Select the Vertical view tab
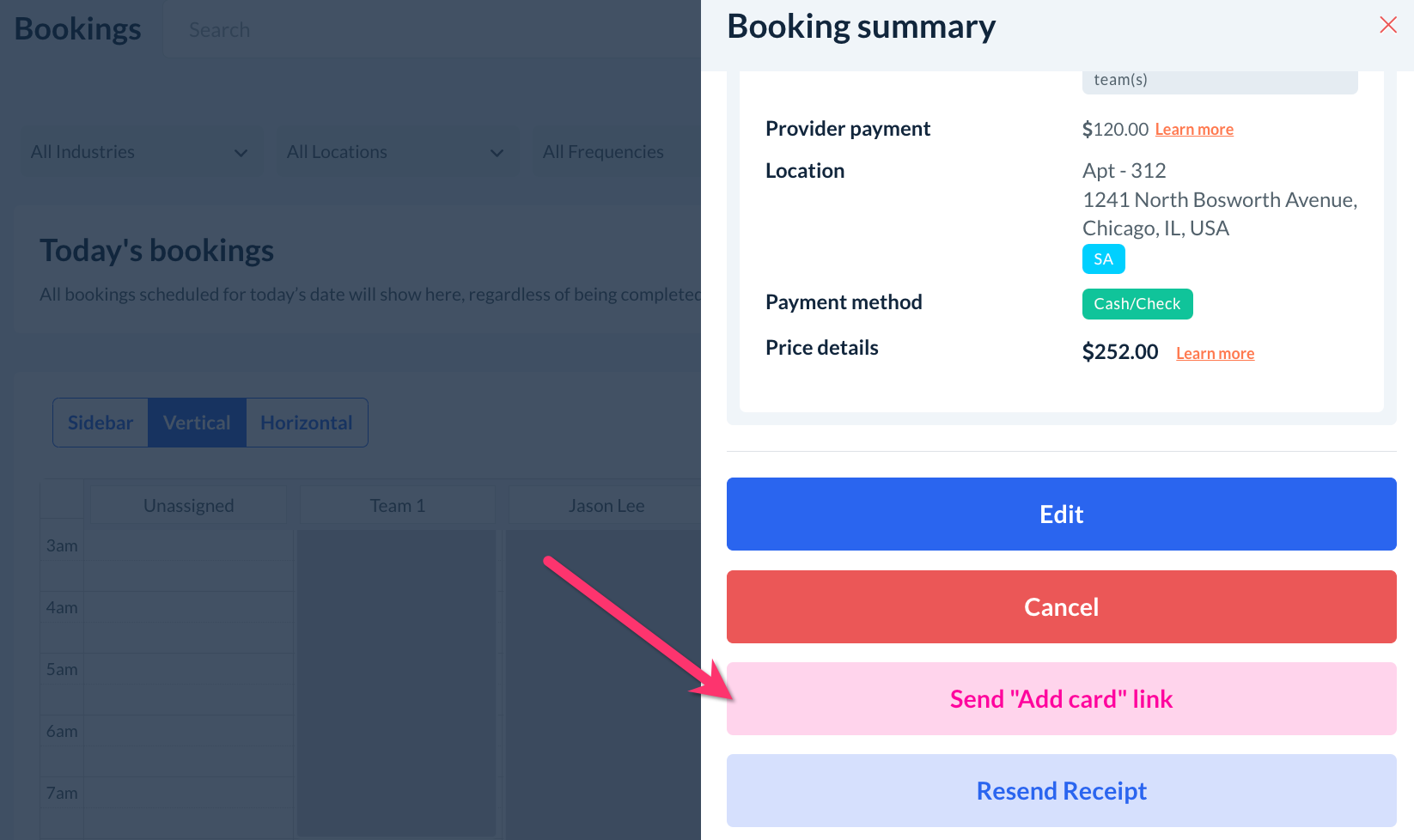This screenshot has width=1414, height=840. 197,423
